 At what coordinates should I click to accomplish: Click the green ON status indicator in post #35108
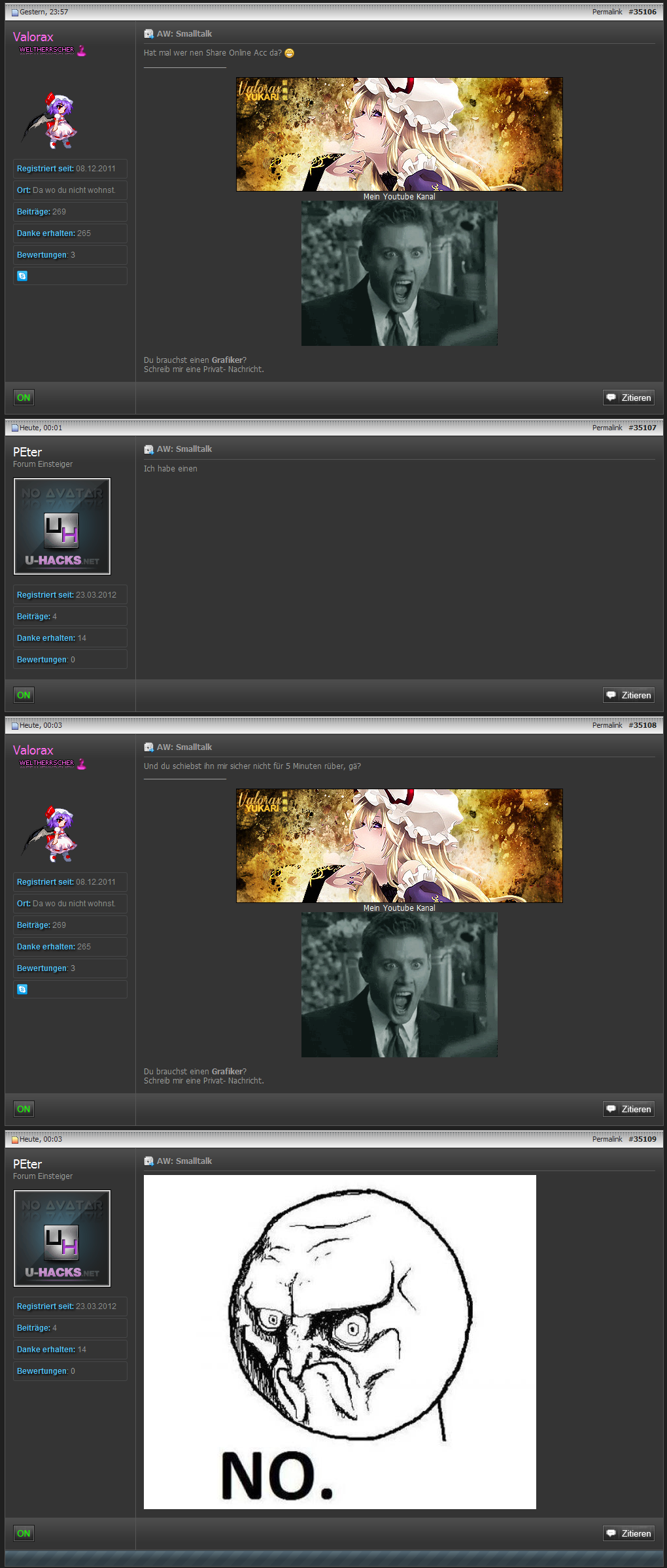pos(24,1109)
